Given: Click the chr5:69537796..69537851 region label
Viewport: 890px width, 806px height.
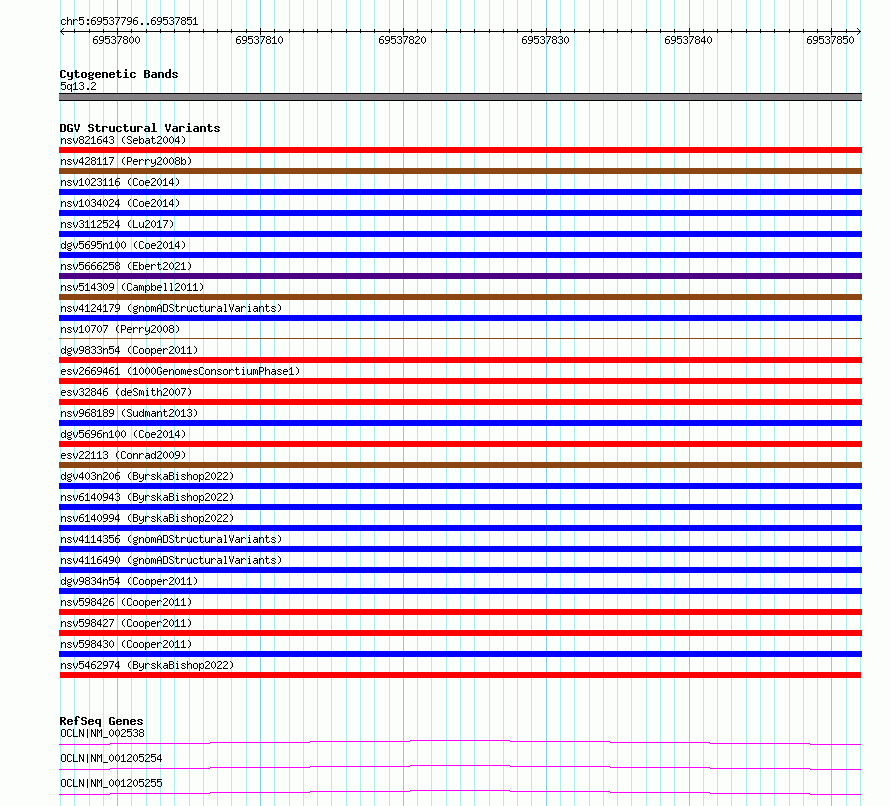Looking at the screenshot, I should click(x=129, y=22).
